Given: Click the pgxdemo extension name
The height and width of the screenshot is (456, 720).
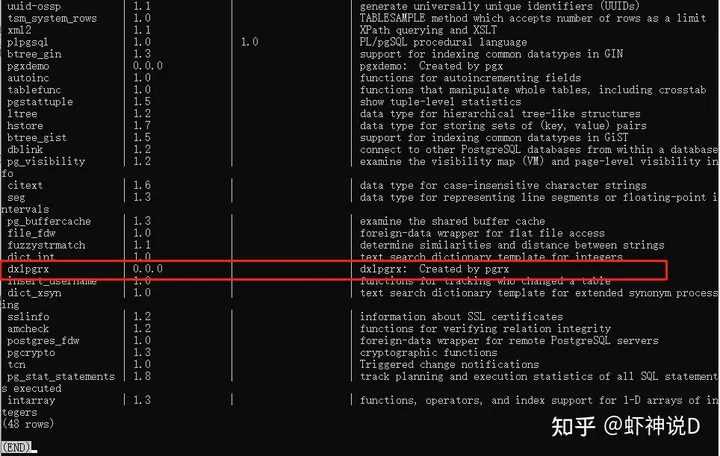Looking at the screenshot, I should (x=28, y=66).
